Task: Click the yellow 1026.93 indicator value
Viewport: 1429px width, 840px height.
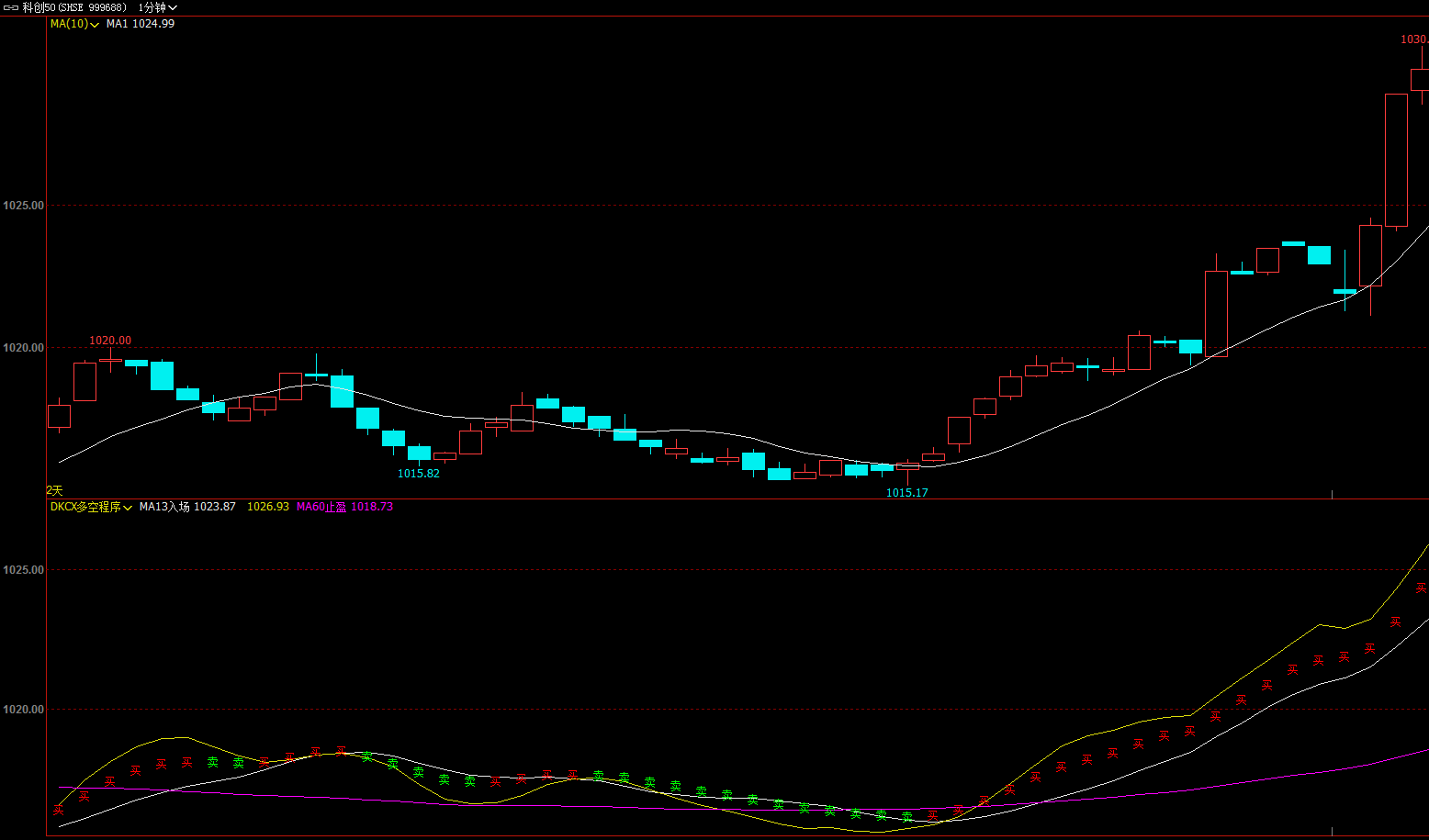Action: pos(268,507)
